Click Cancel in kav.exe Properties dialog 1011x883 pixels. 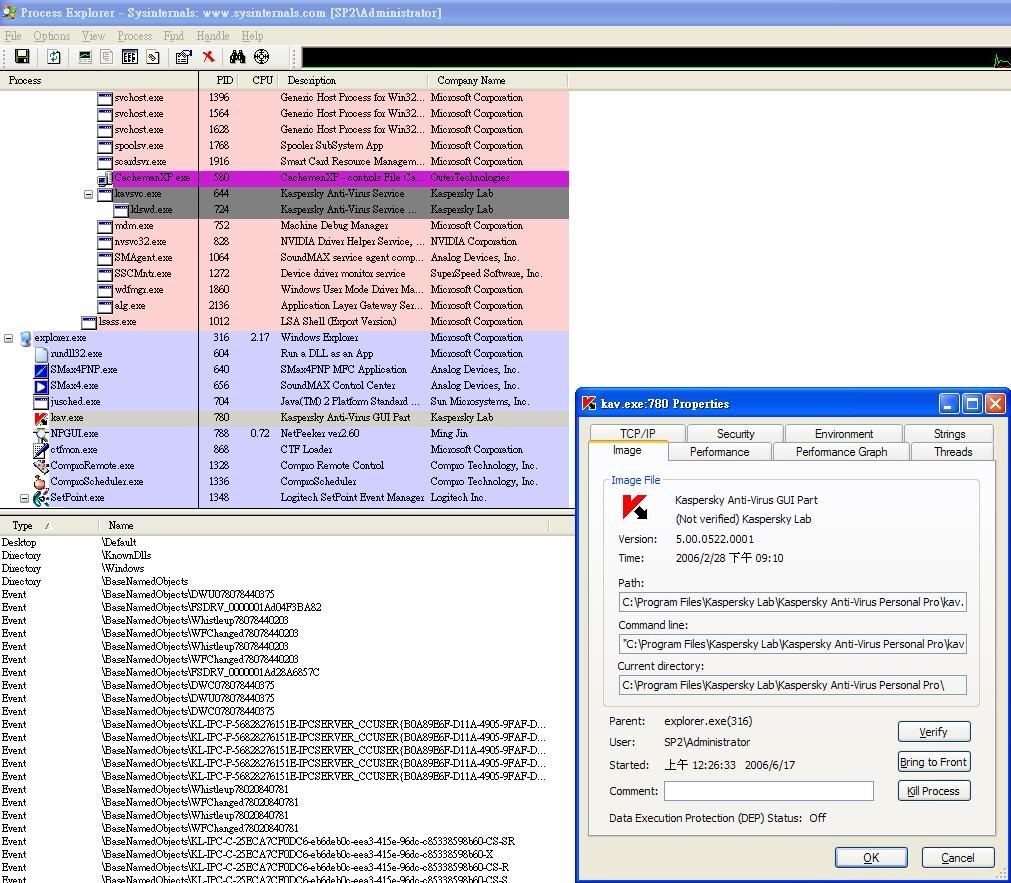[957, 857]
